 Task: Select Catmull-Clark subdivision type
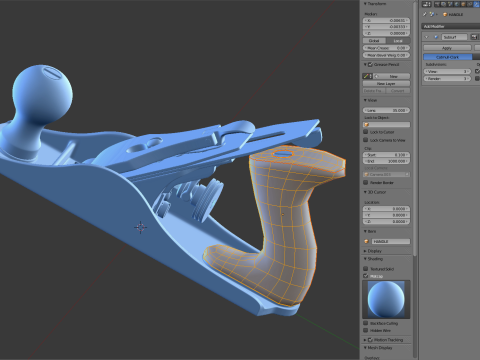(448, 57)
